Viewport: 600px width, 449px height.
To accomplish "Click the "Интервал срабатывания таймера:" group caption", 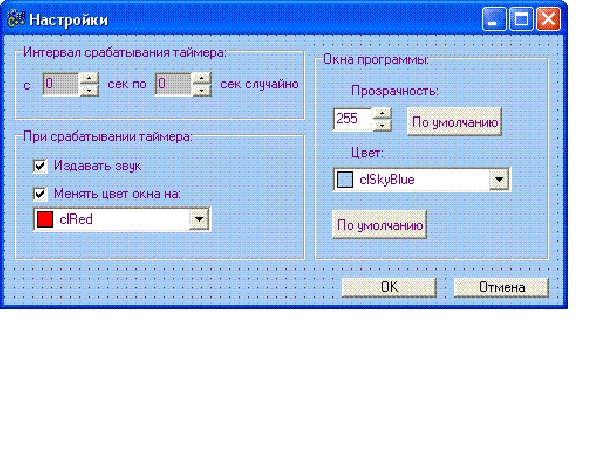I will pos(125,52).
